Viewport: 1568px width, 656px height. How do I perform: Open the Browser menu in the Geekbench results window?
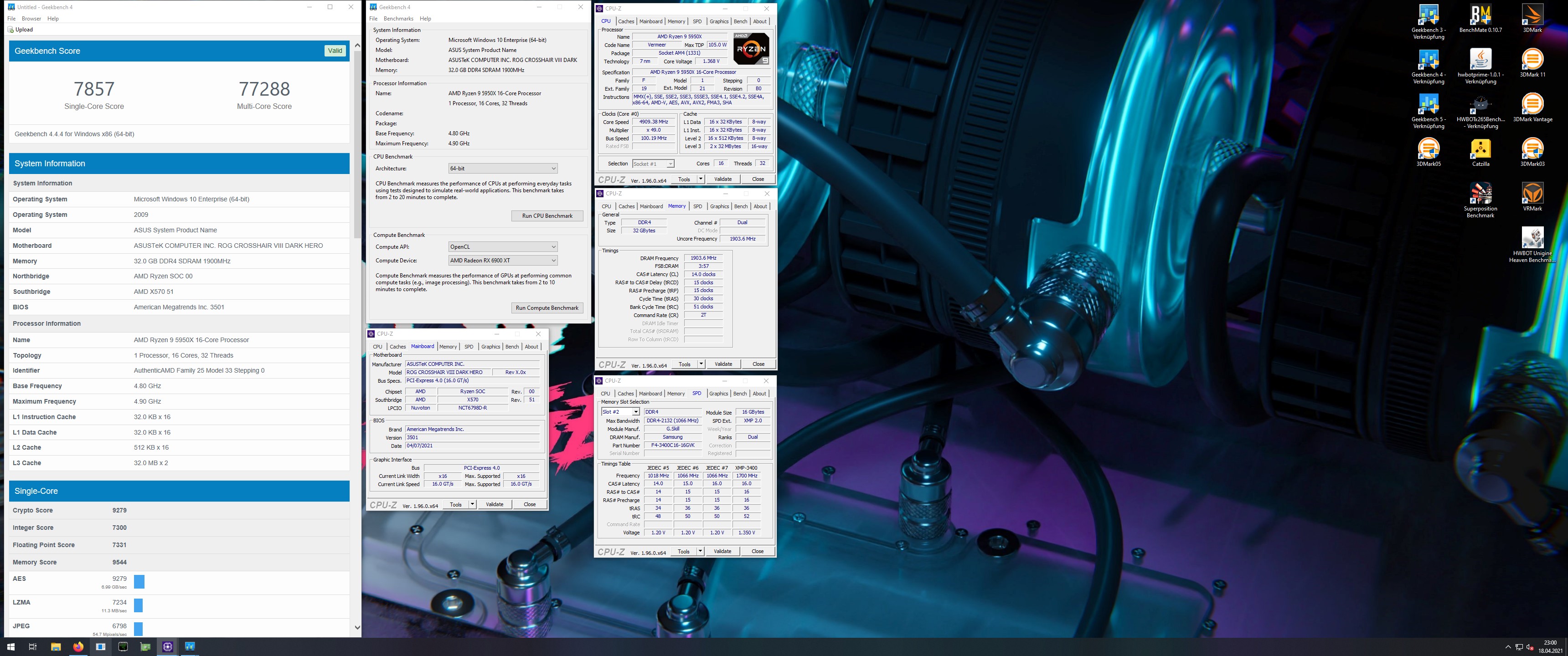(x=31, y=19)
